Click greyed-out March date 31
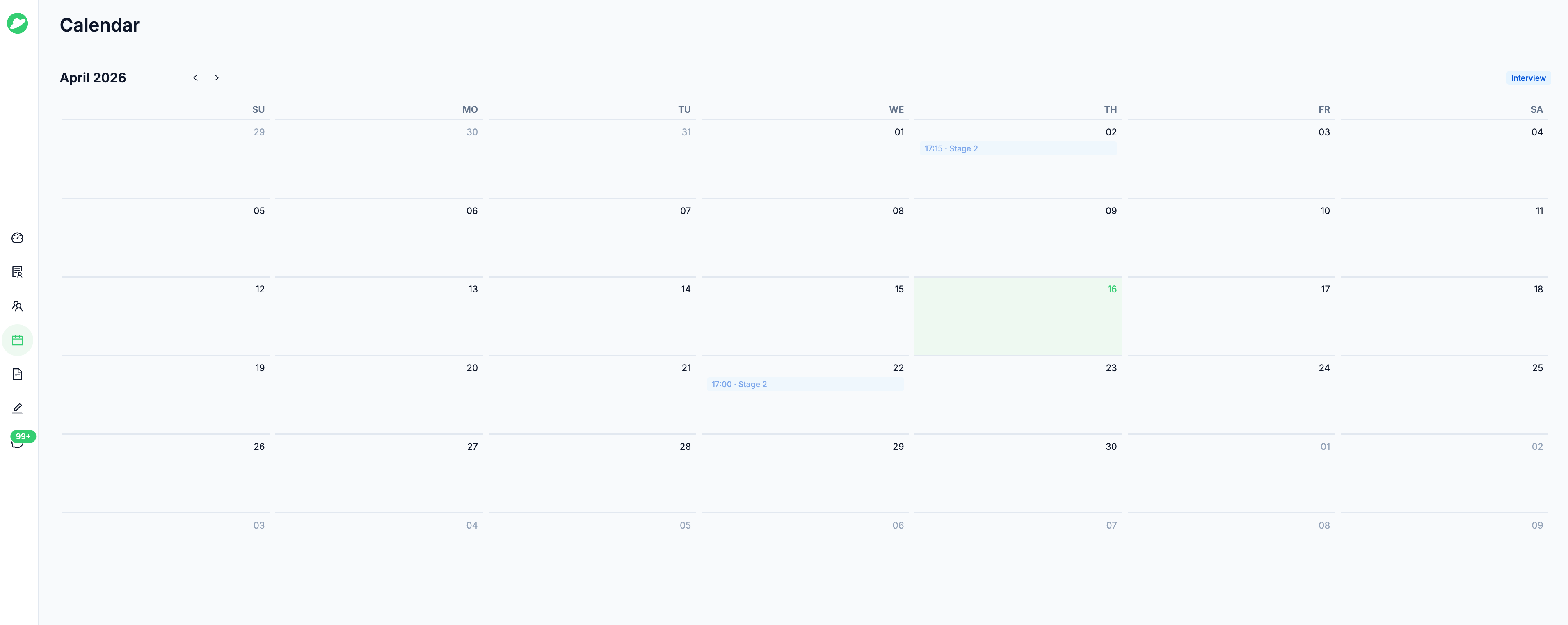Image resolution: width=1568 pixels, height=625 pixels. tap(686, 132)
